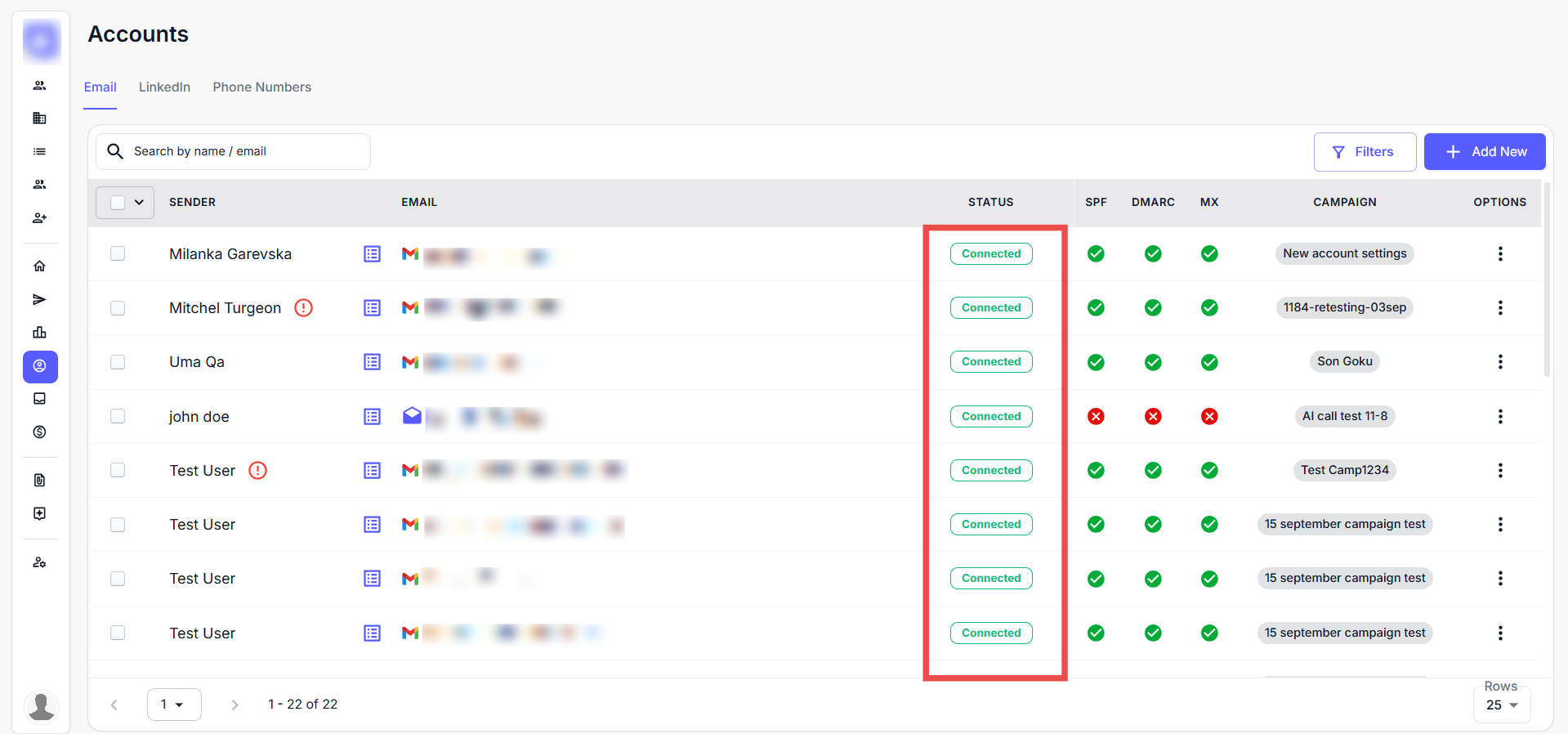The height and width of the screenshot is (734, 1568).
Task: Open the bar chart analytics icon in sidebar
Action: pos(39,333)
